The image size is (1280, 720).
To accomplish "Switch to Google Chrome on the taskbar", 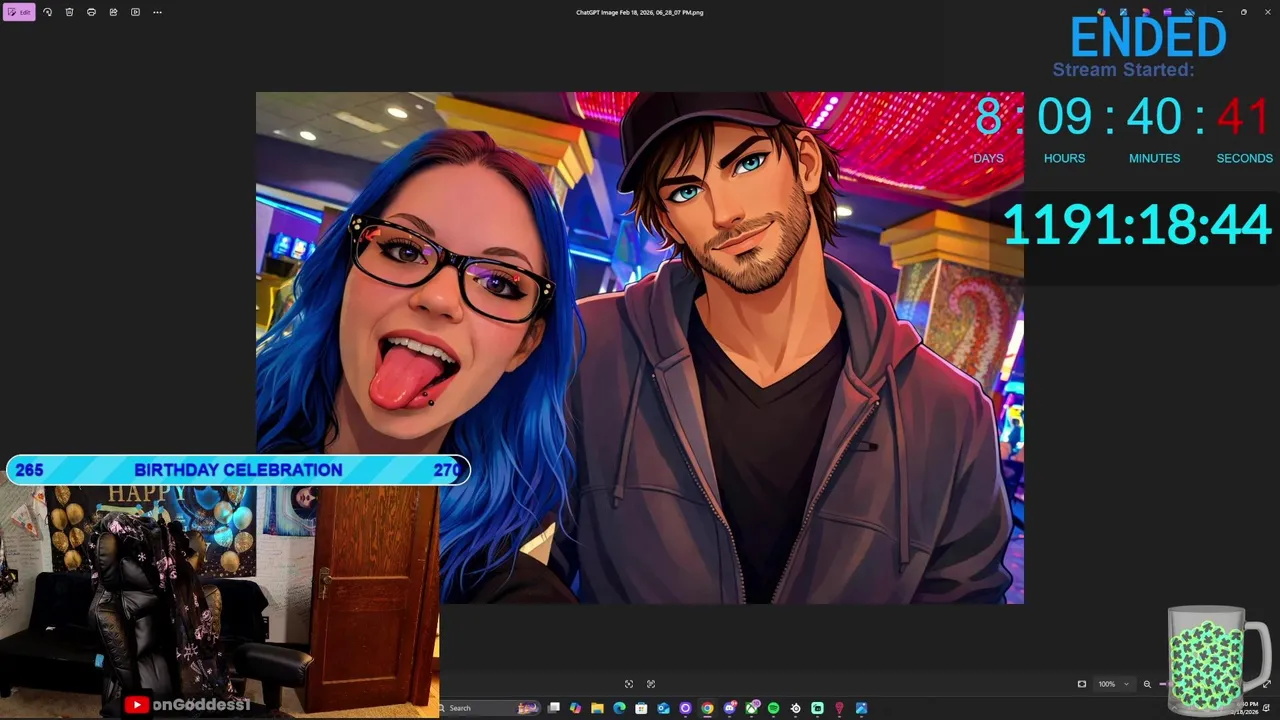I will pos(707,708).
